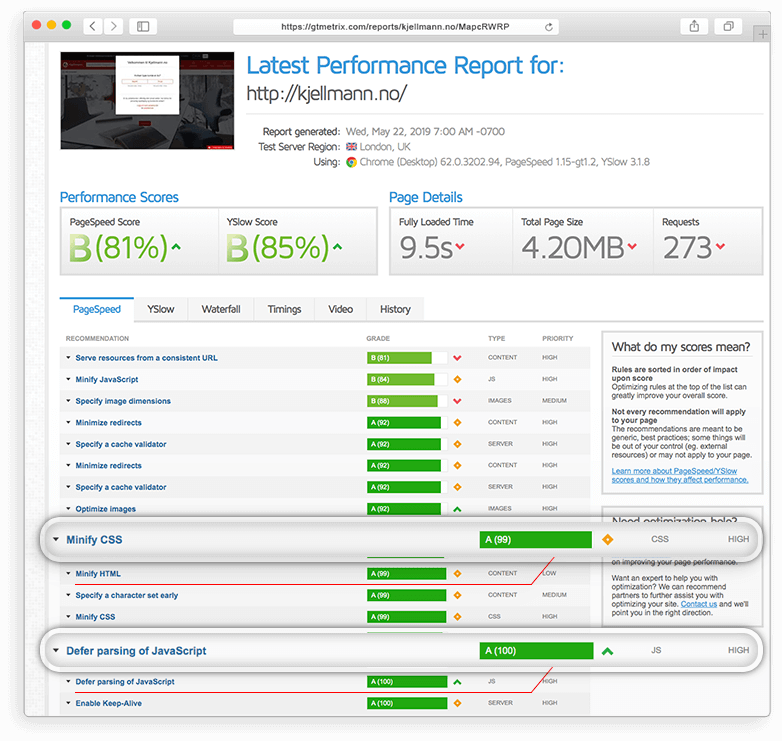Open the Waterfall tab

221,310
